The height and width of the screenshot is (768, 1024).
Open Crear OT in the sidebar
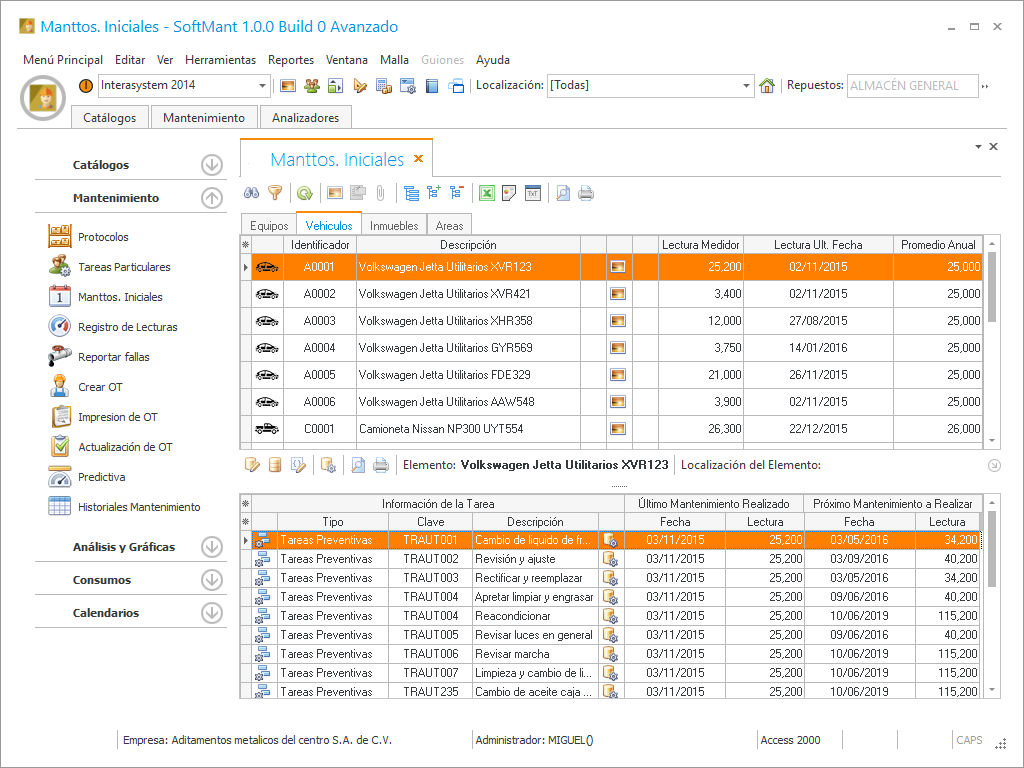[100, 387]
